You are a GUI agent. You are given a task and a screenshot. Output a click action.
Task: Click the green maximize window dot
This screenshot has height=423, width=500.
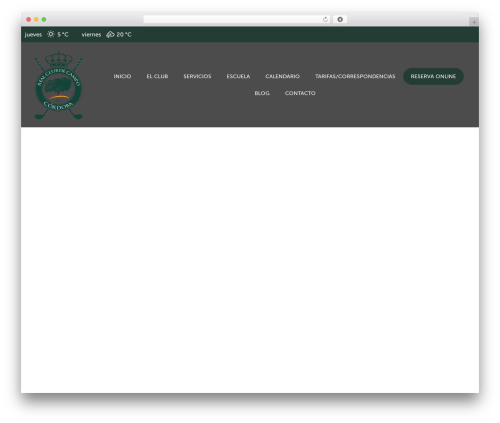[44, 20]
